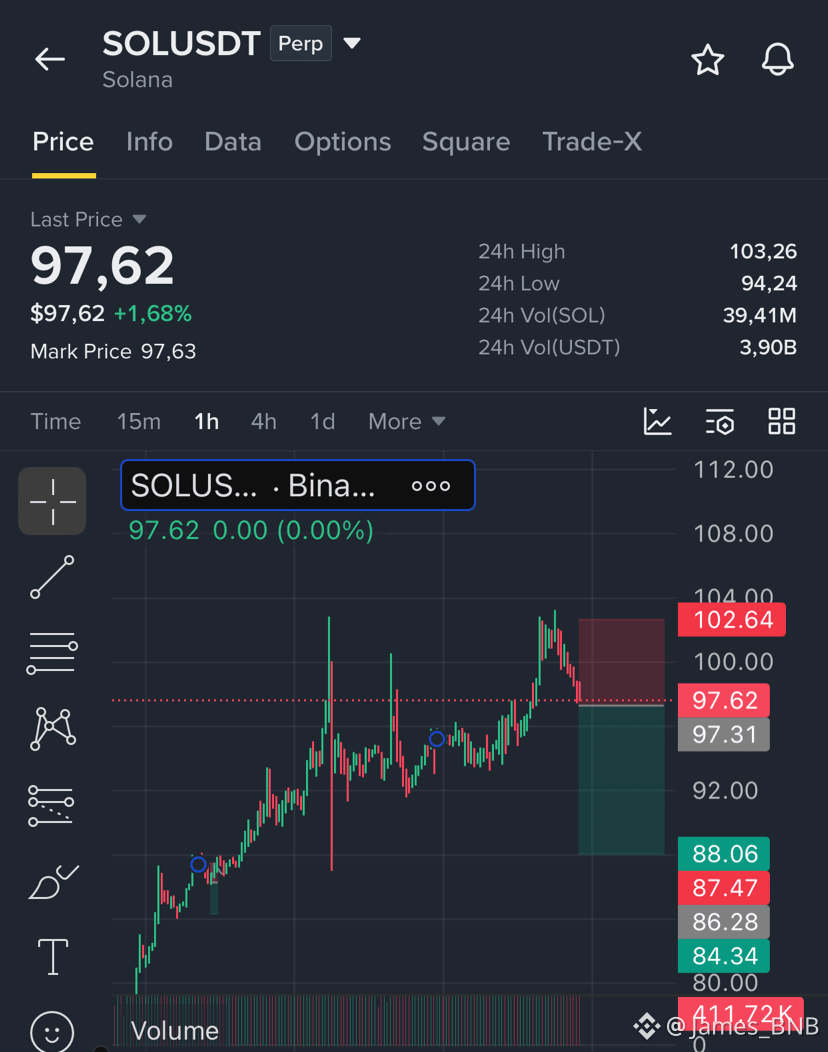Click the Volume indicator label
This screenshot has height=1052, width=828.
tap(174, 1031)
